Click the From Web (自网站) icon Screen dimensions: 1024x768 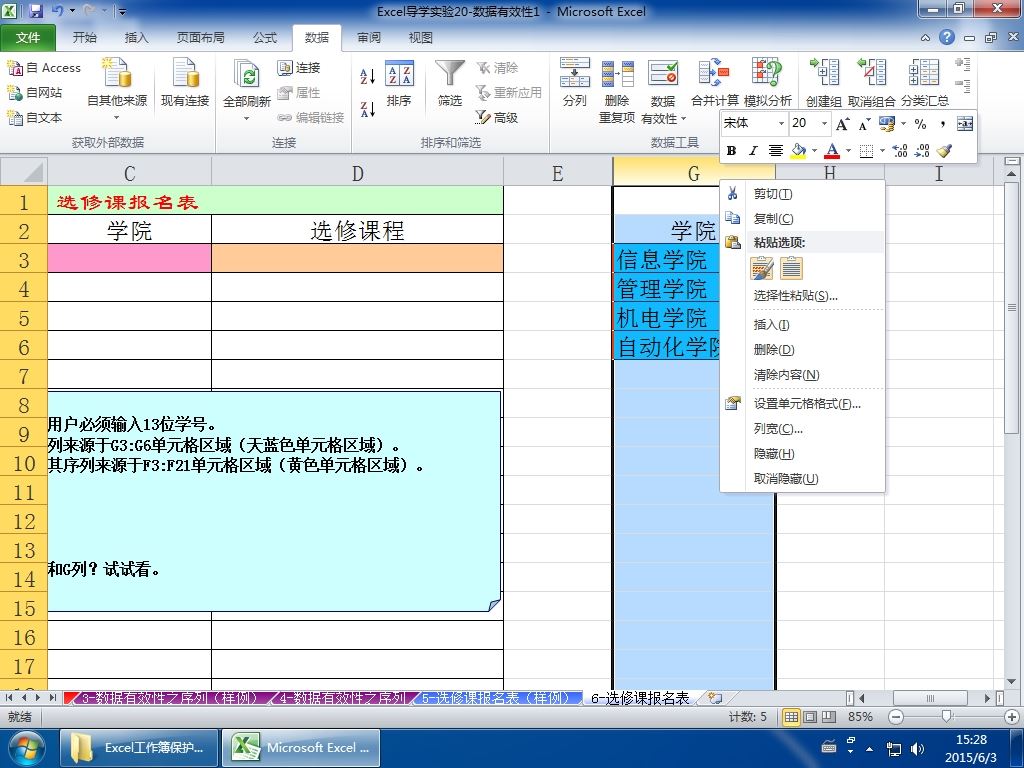click(14, 93)
